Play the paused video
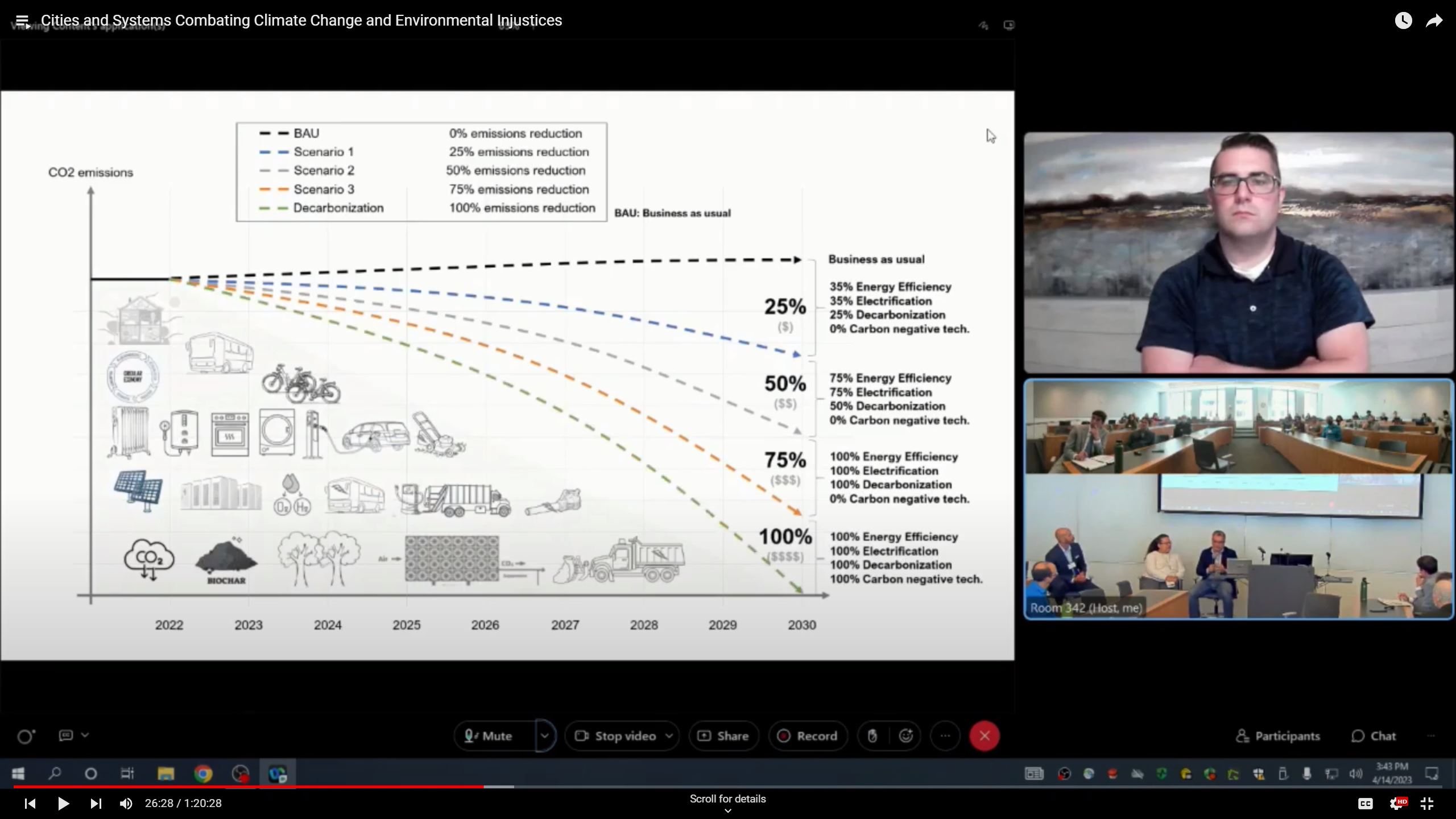This screenshot has width=1456, height=819. pos(63,803)
